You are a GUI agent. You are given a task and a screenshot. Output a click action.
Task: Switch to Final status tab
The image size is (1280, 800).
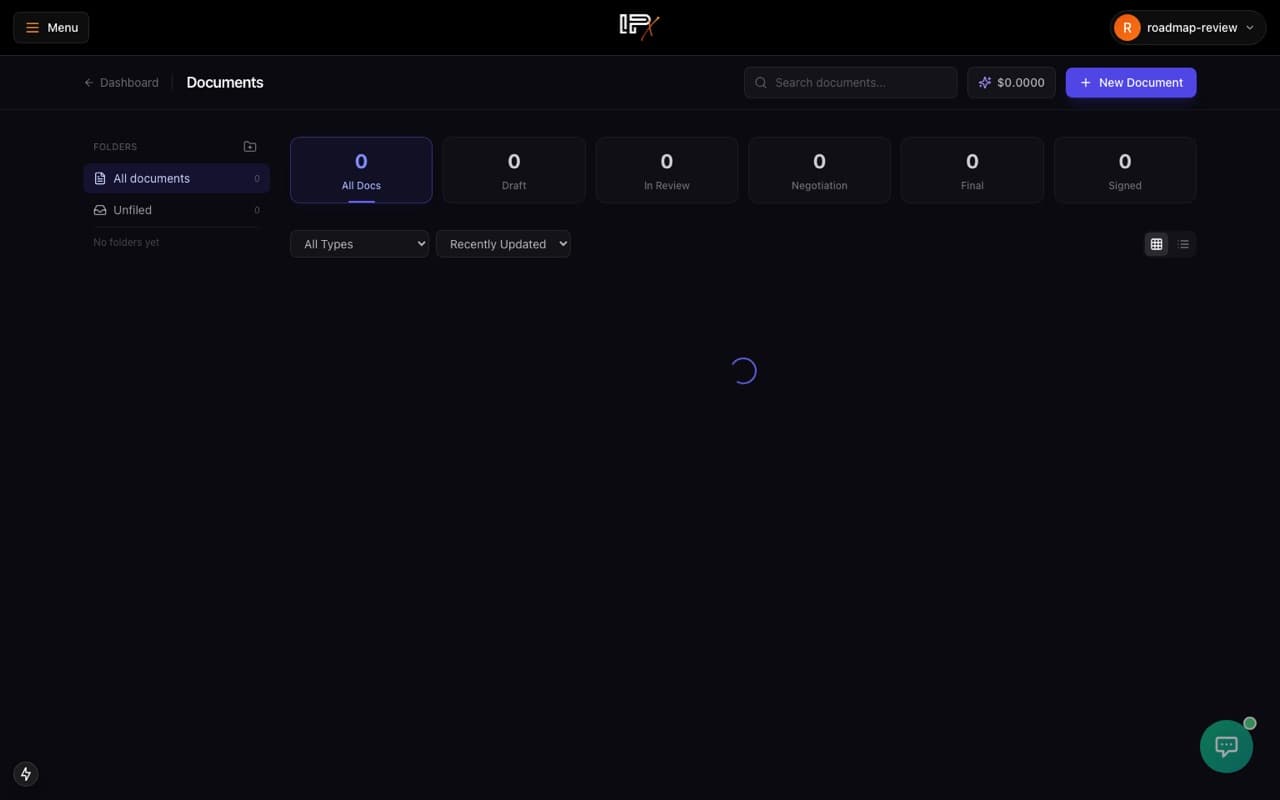972,170
